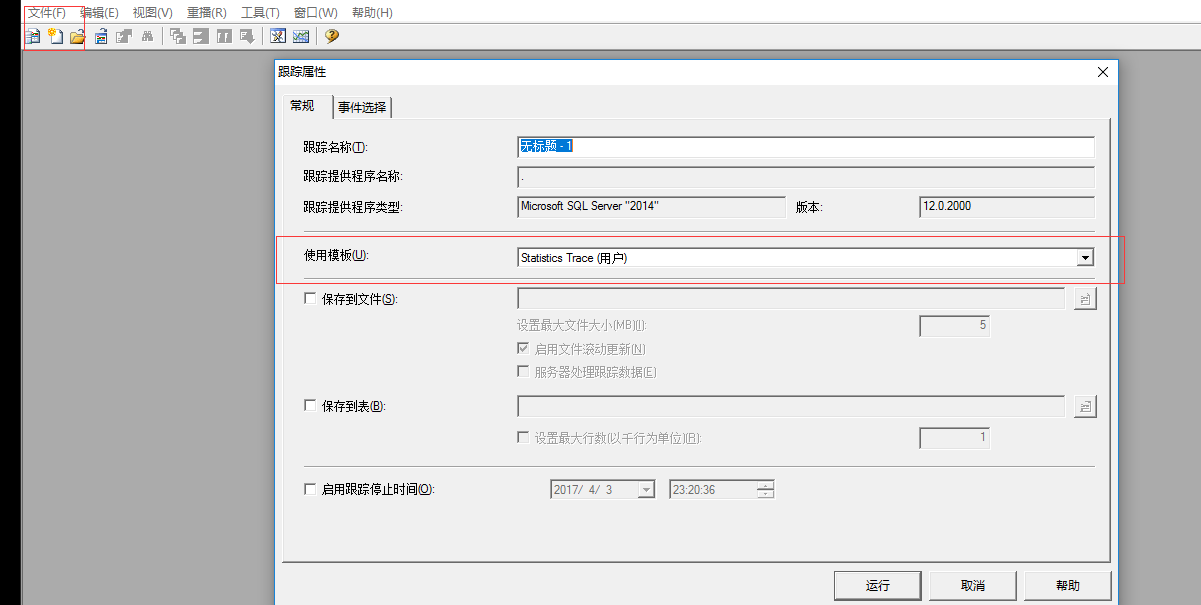The width and height of the screenshot is (1201, 605).
Task: Click the Help question mark icon
Action: [x=331, y=37]
